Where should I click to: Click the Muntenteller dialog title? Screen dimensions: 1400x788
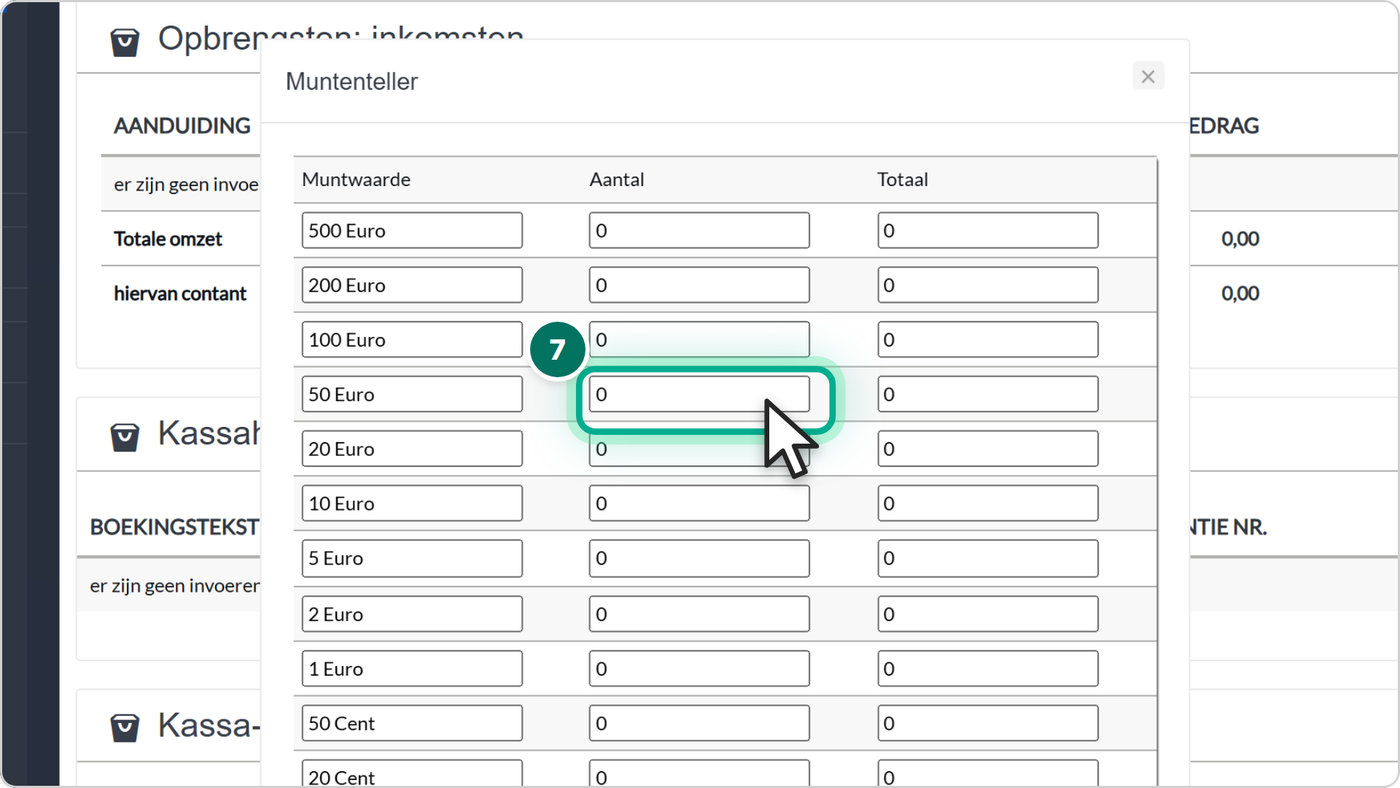coord(352,82)
